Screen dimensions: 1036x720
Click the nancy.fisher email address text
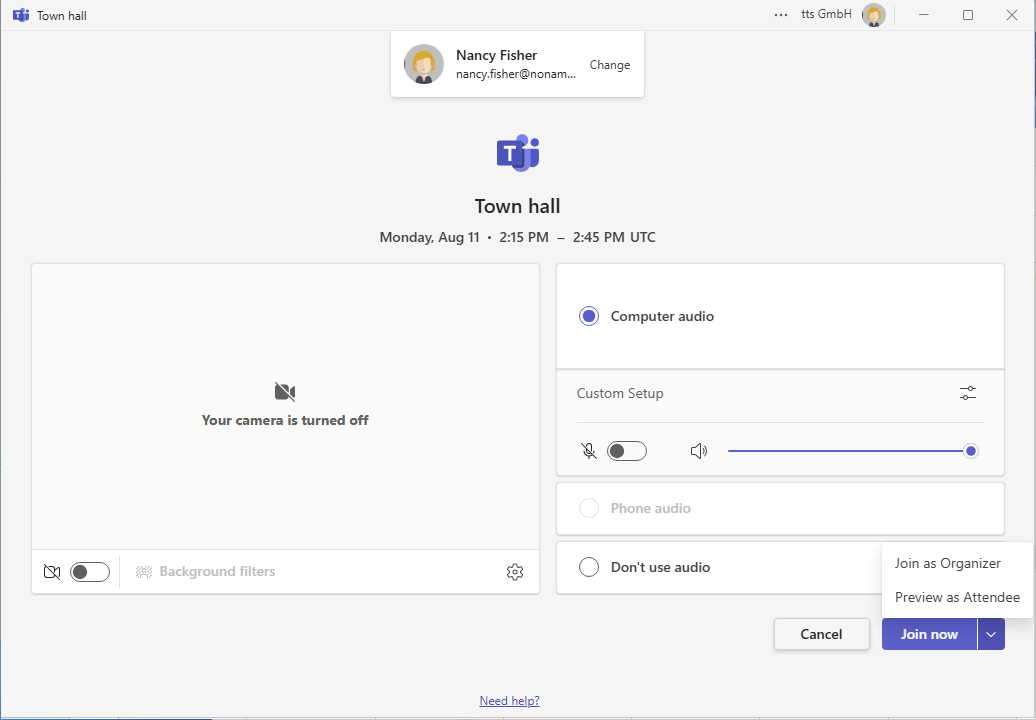(x=515, y=74)
